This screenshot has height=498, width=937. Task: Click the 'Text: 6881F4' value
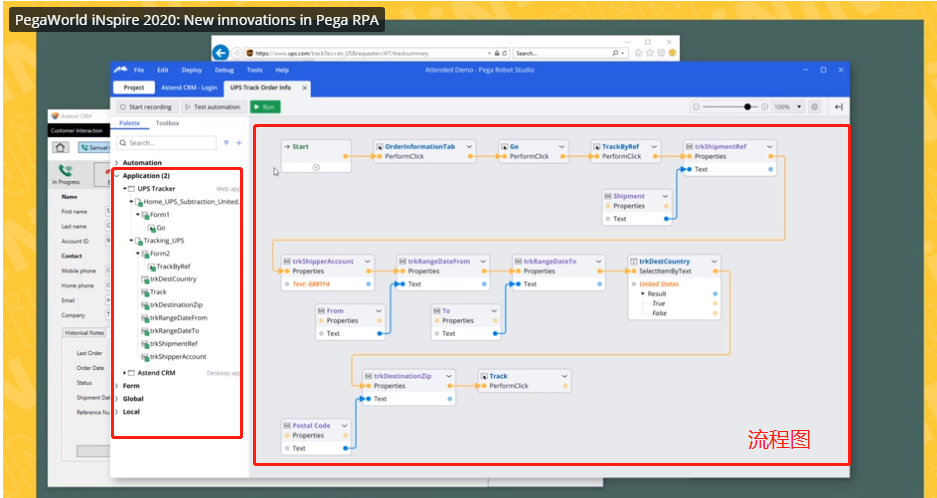(311, 285)
